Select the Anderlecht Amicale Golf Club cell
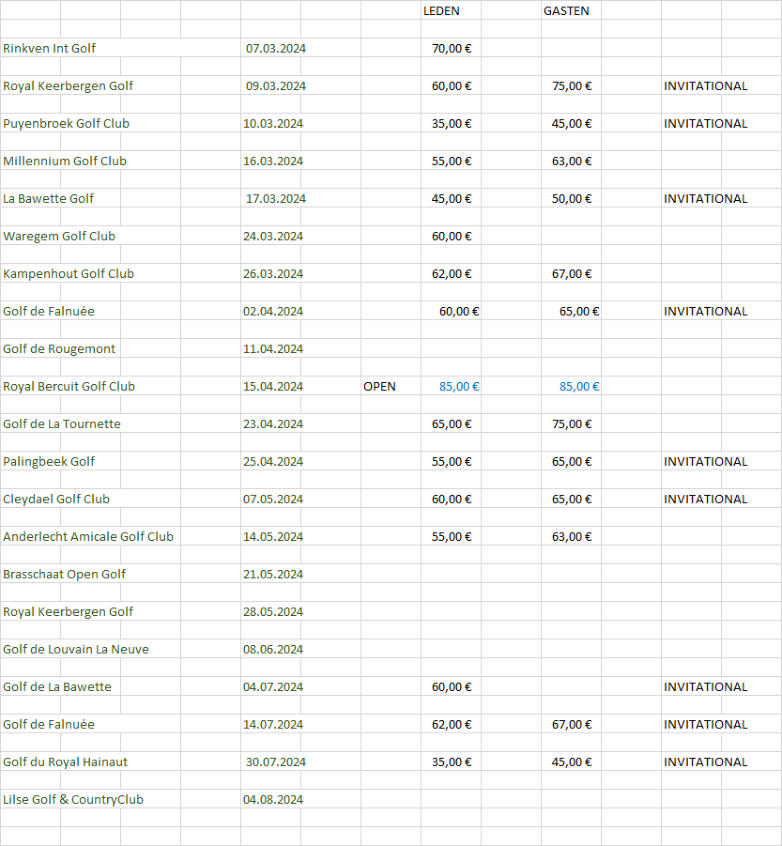782x846 pixels. [x=88, y=537]
